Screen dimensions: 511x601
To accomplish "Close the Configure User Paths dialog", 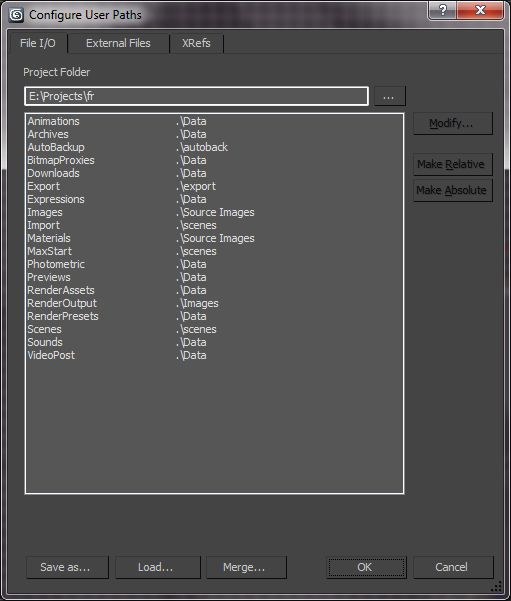I will [480, 10].
